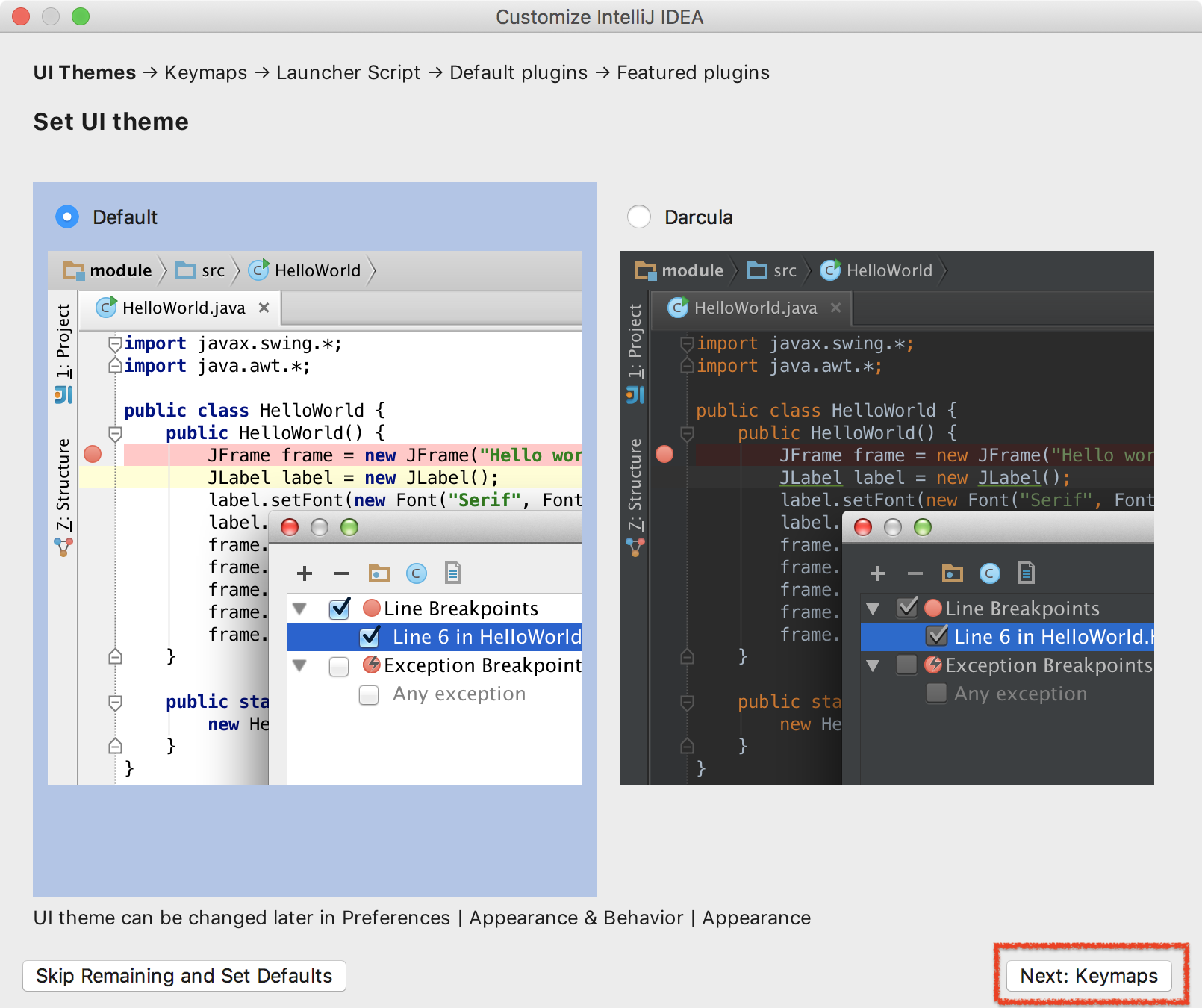Select the Darcula theme radio button
Viewport: 1202px width, 1008px height.
click(x=639, y=217)
